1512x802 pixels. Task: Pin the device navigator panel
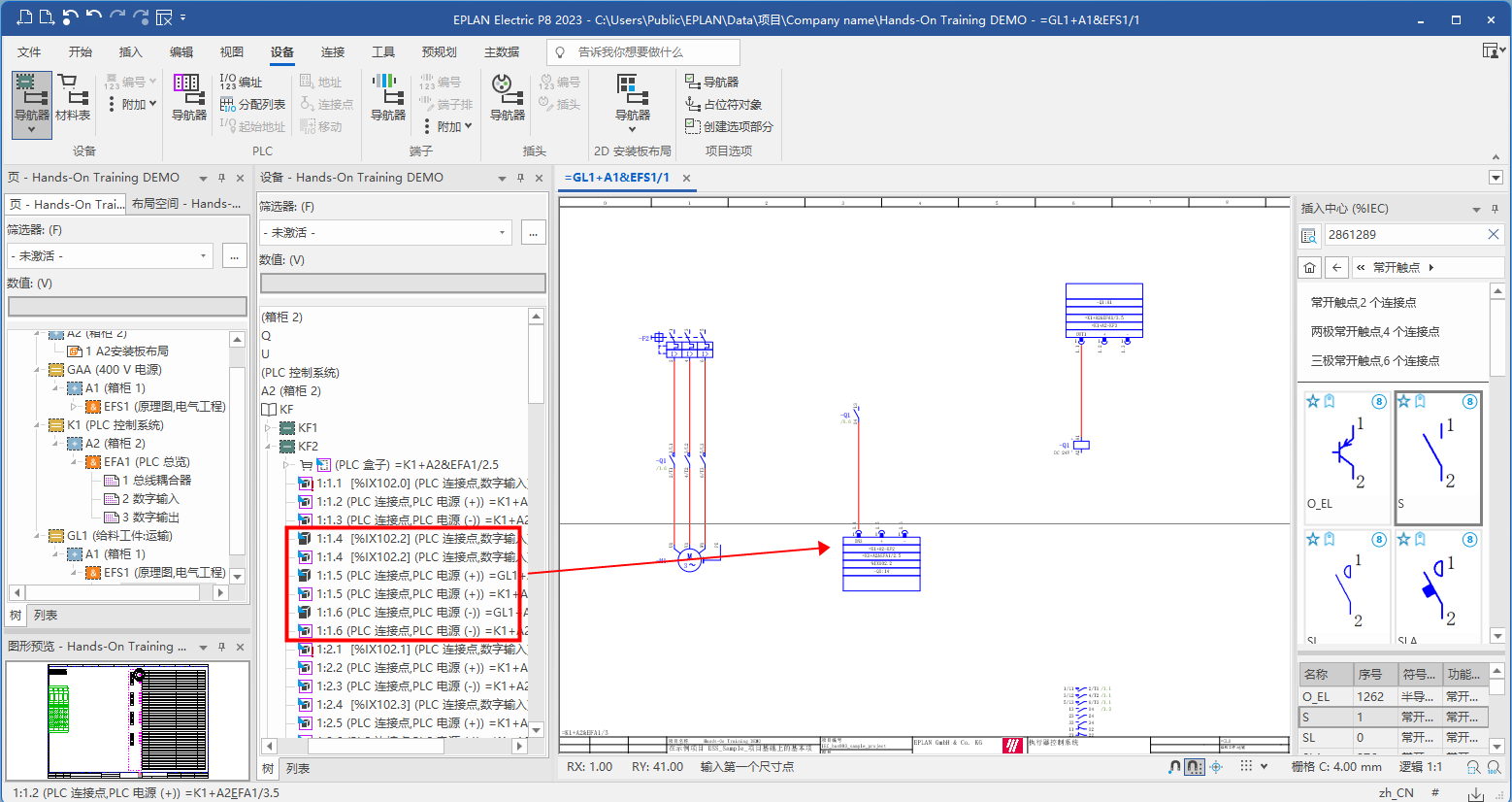(520, 178)
